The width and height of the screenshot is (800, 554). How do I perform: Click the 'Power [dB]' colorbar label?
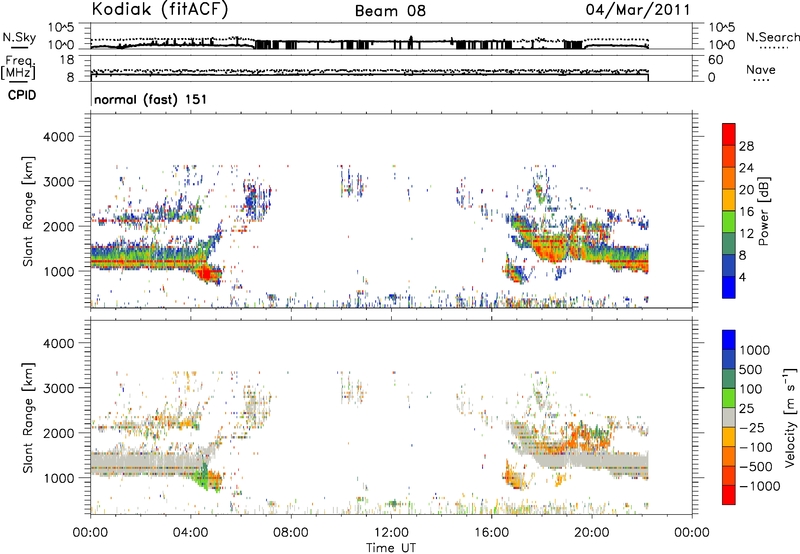[764, 211]
